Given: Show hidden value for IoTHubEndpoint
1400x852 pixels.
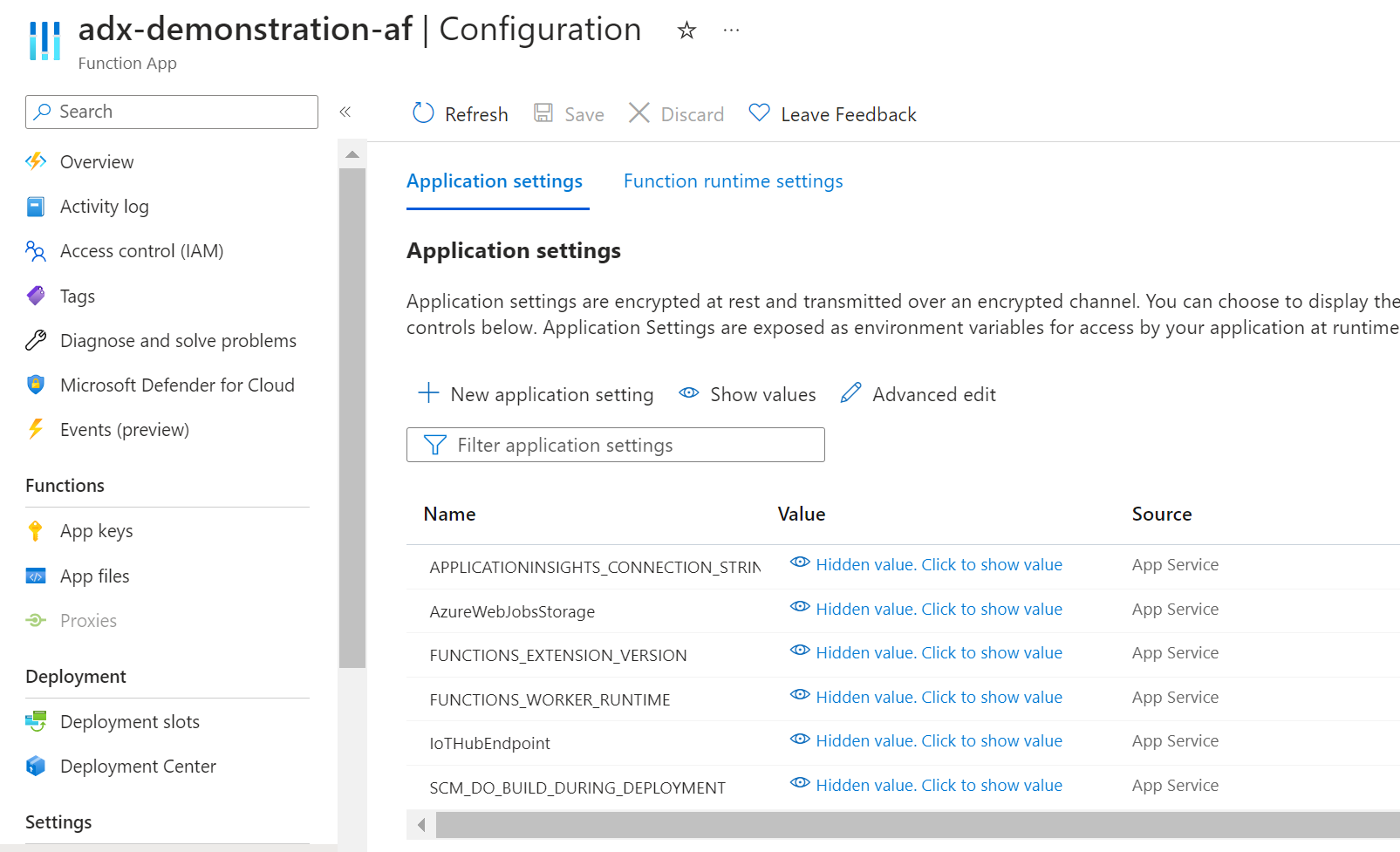Looking at the screenshot, I should click(939, 740).
